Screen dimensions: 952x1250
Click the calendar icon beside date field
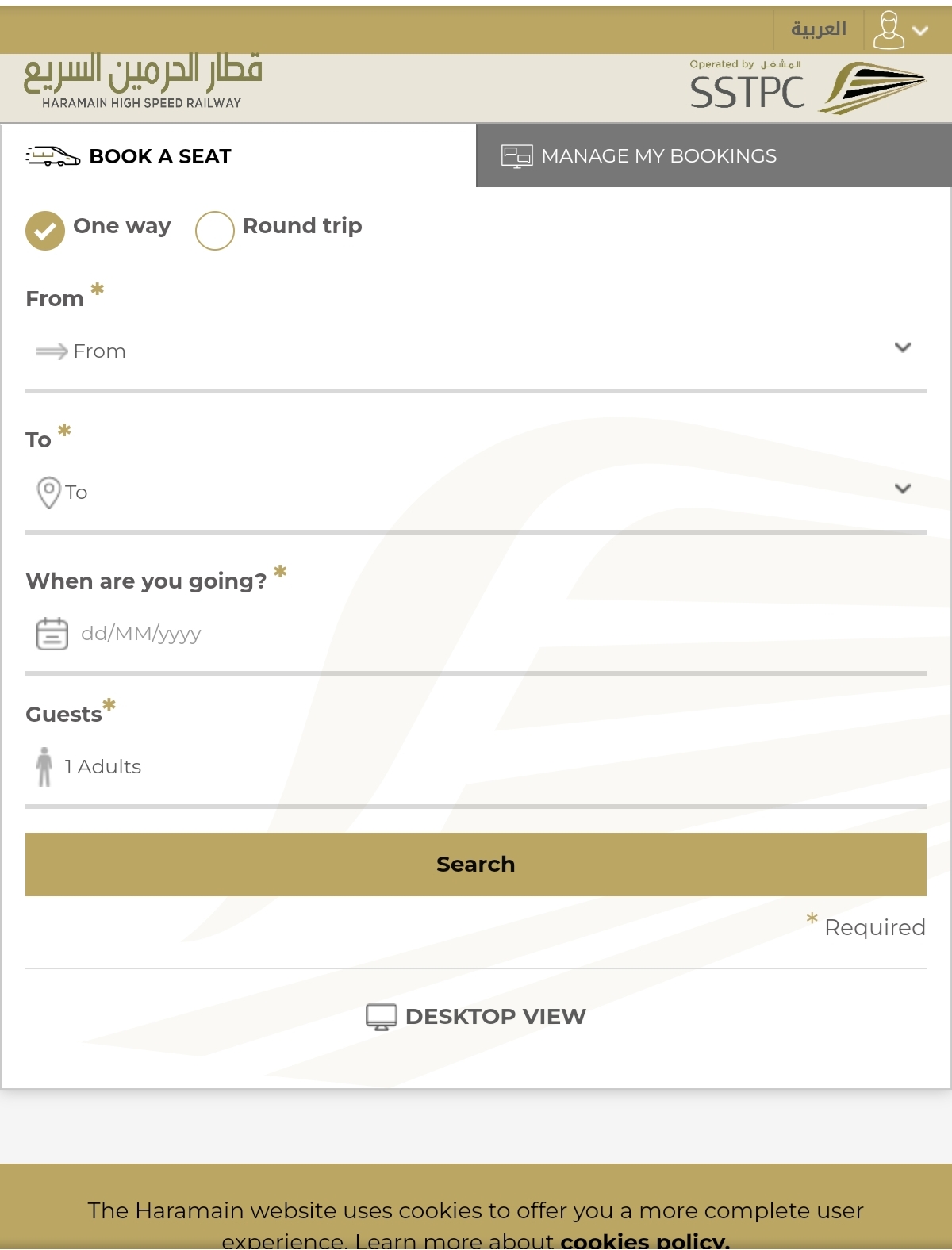coord(52,634)
